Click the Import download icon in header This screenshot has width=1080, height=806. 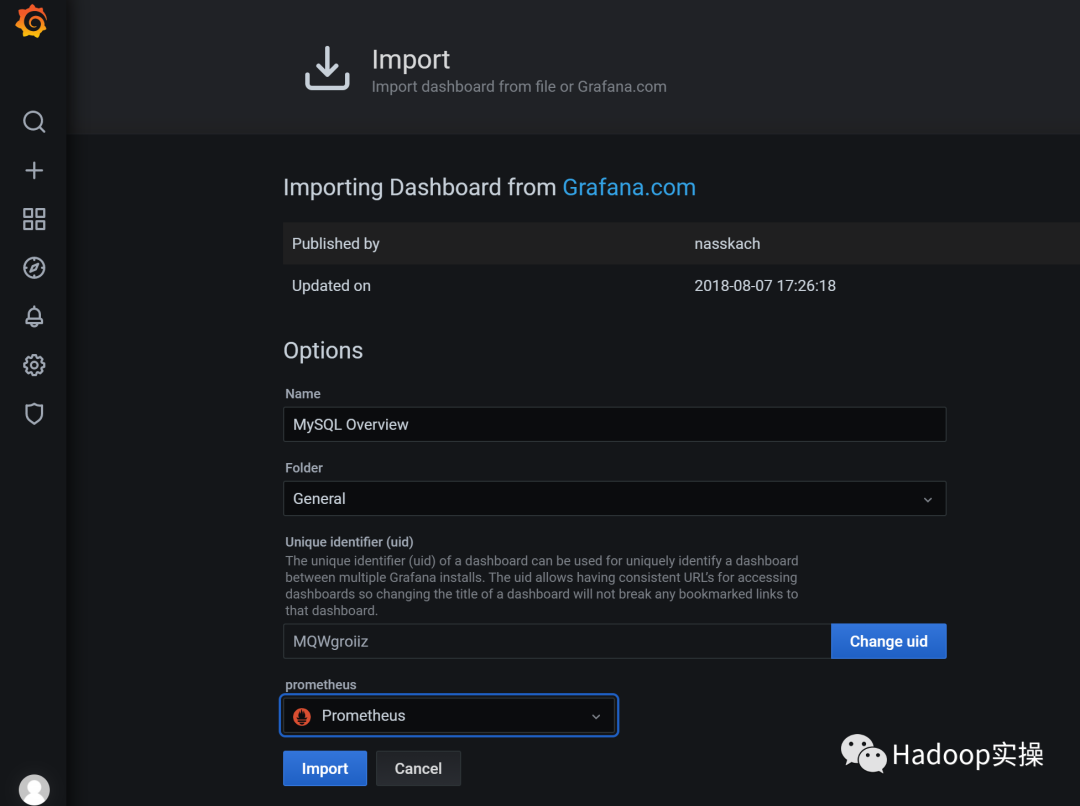click(327, 68)
